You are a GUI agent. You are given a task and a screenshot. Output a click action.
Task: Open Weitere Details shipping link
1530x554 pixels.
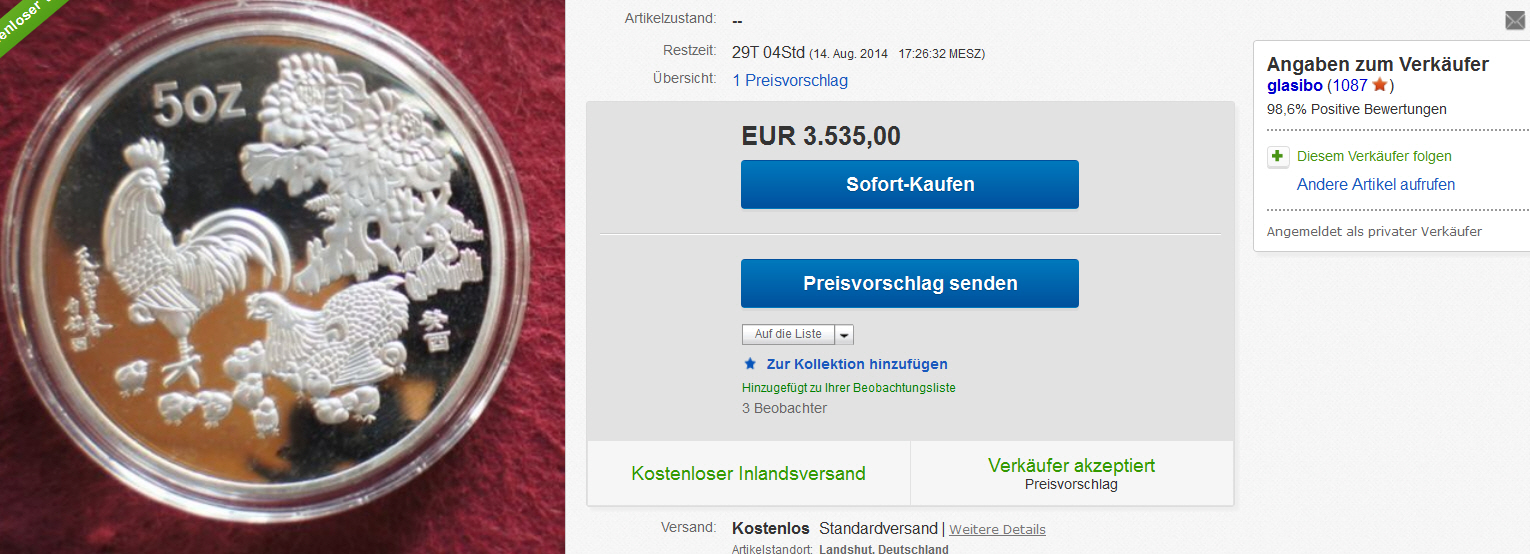click(997, 529)
